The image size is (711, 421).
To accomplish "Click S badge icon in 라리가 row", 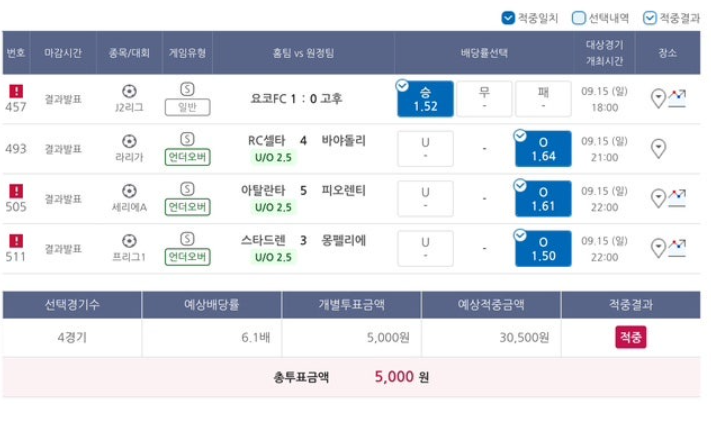I will 187,139.
